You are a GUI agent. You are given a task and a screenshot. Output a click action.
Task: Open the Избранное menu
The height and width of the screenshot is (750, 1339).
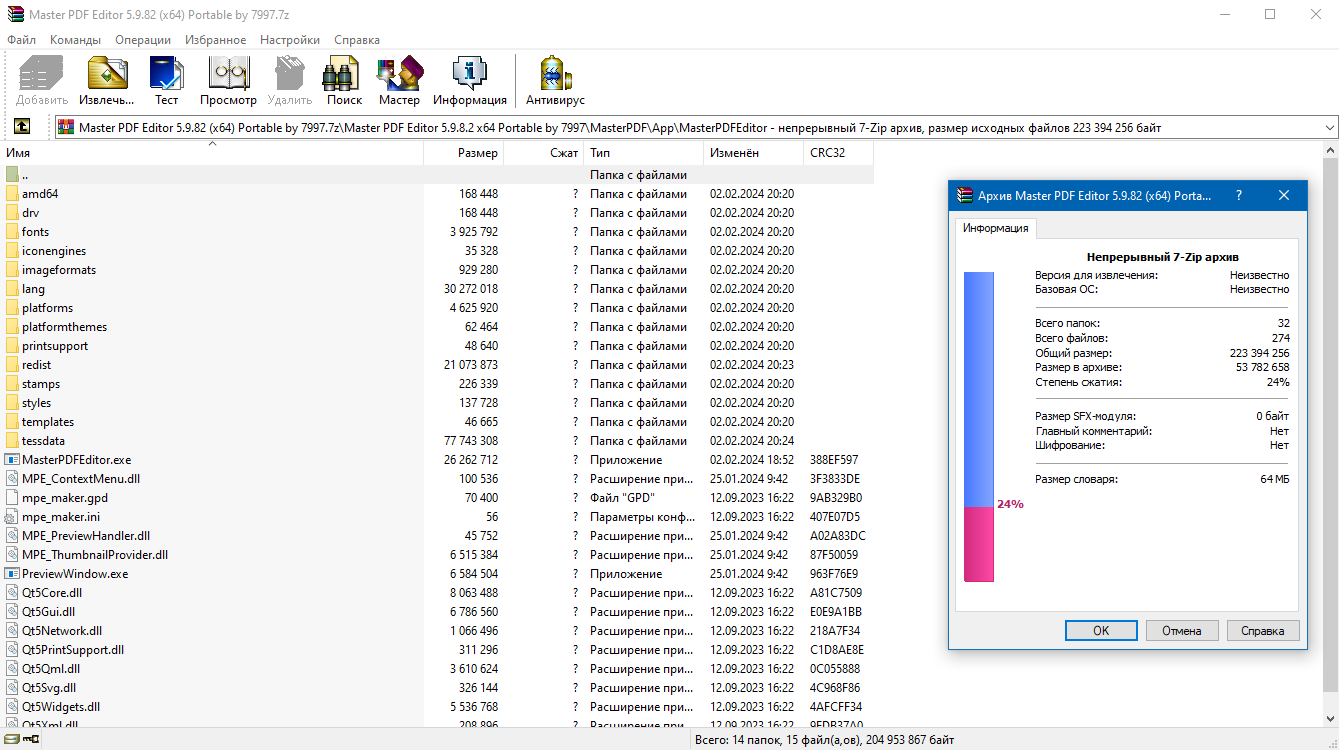coord(215,40)
